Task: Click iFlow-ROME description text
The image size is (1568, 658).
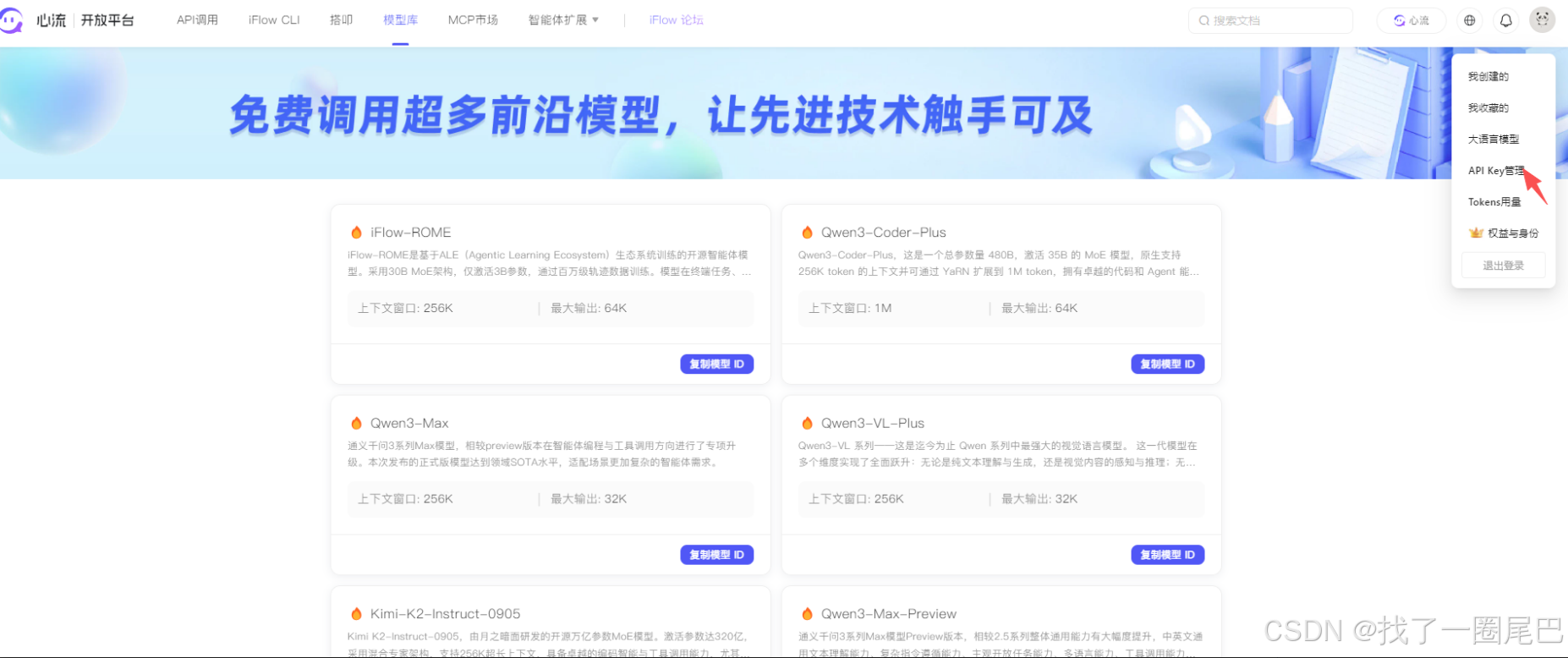Action: 549,263
